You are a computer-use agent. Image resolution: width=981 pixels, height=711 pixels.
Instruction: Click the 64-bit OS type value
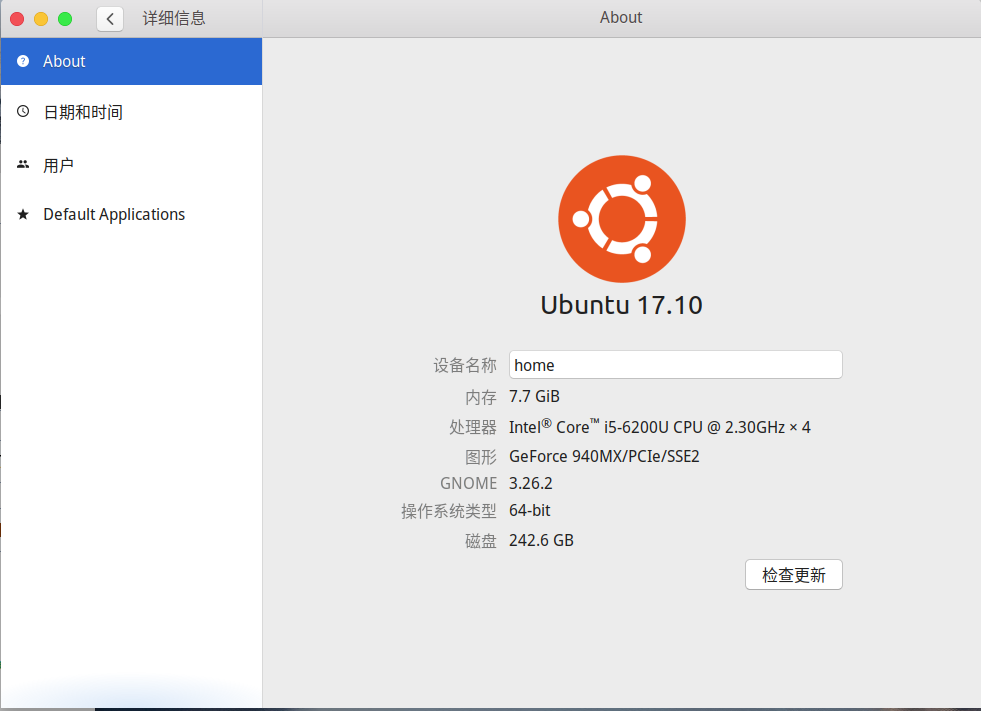tap(529, 511)
